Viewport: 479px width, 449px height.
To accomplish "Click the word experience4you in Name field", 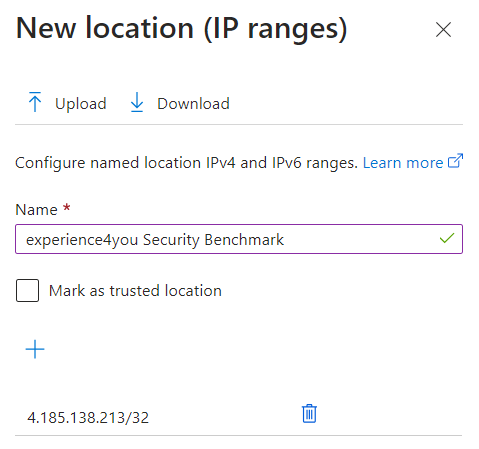I will click(82, 240).
